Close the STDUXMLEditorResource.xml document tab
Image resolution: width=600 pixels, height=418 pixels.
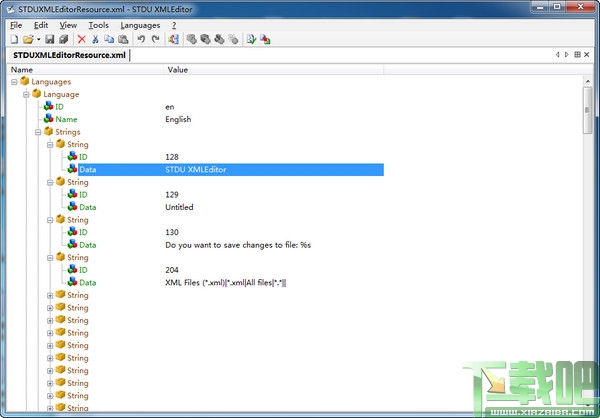(587, 55)
